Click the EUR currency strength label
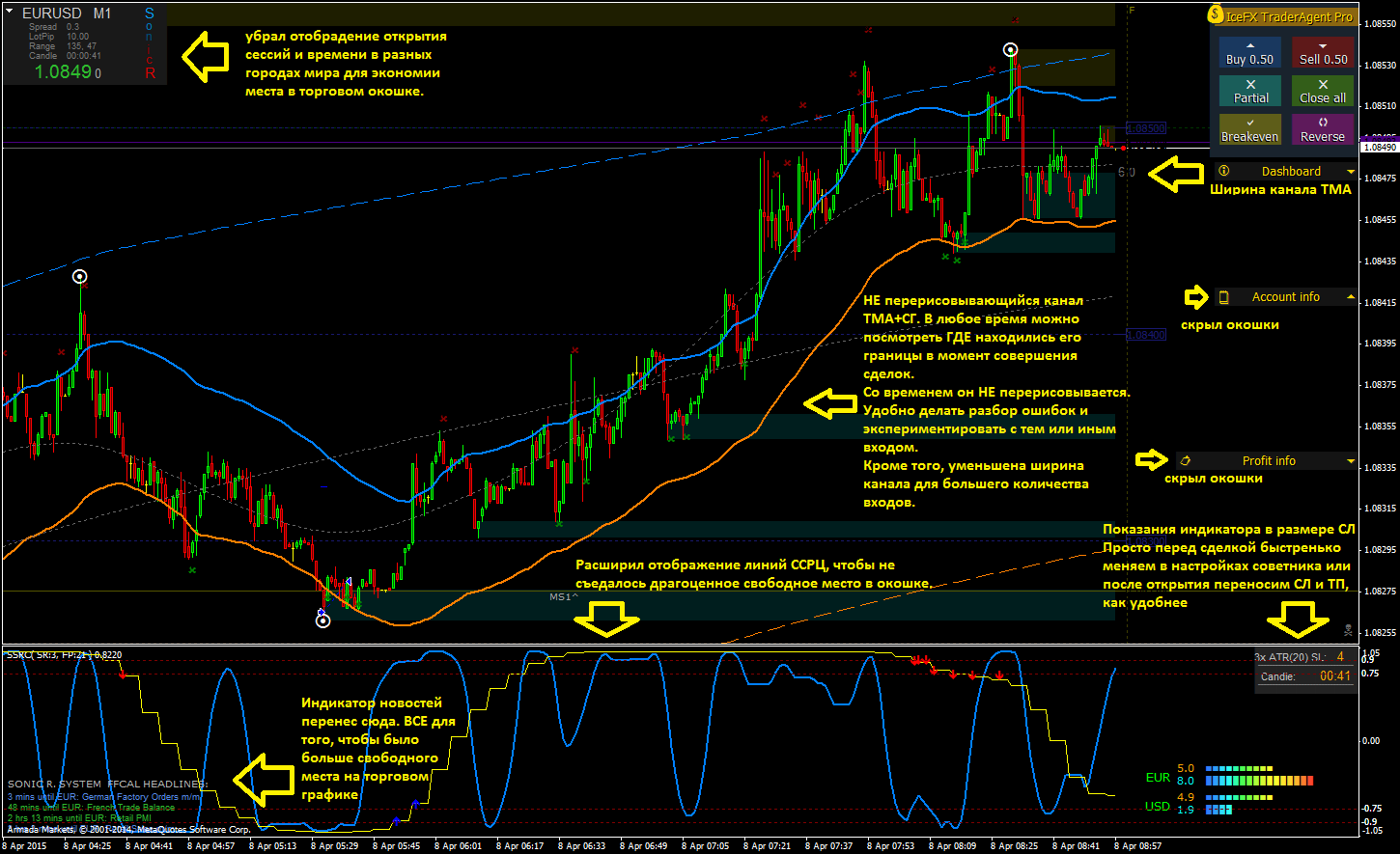Image resolution: width=1400 pixels, height=854 pixels. [x=1158, y=777]
